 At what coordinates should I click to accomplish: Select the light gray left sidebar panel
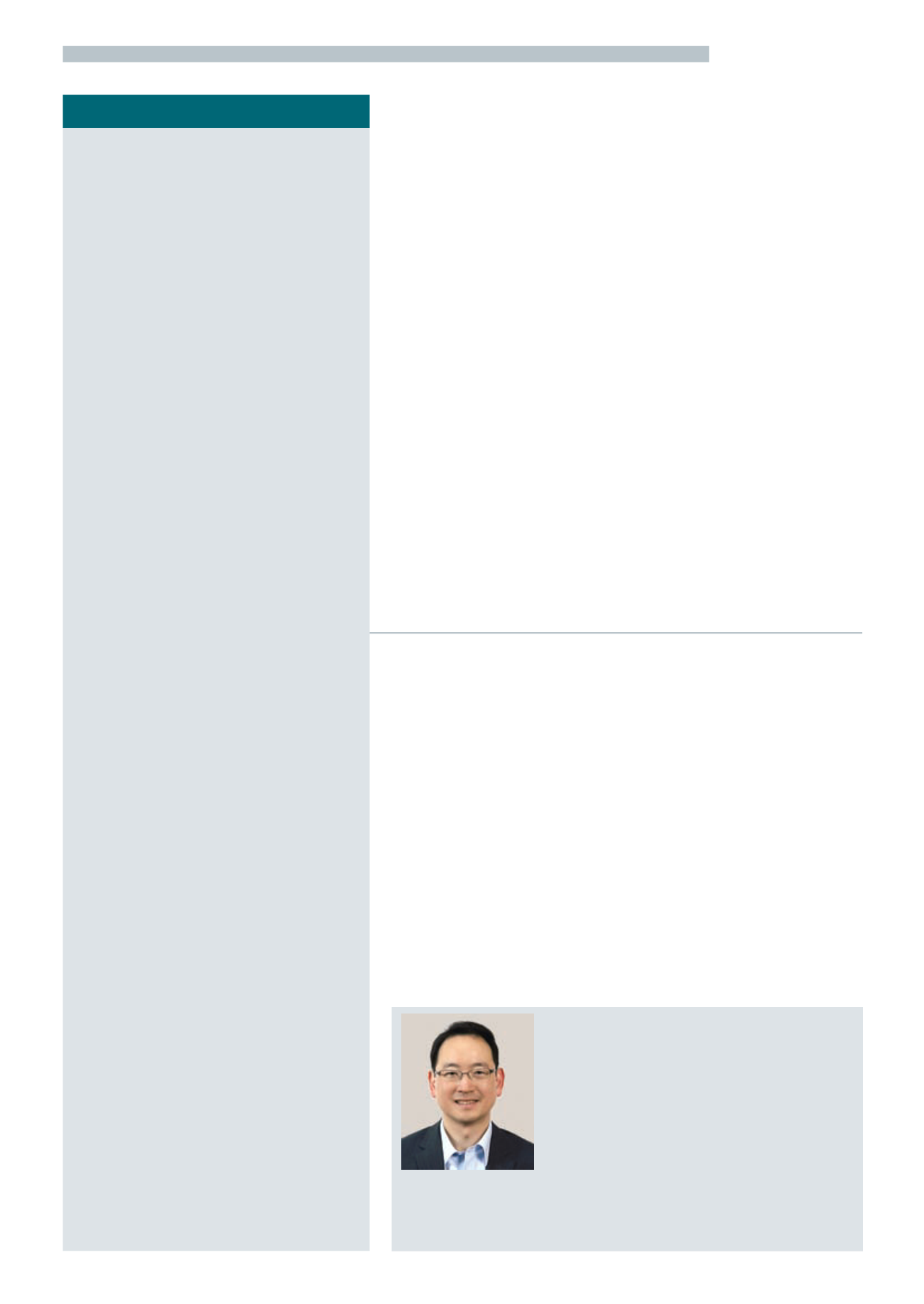point(216,689)
